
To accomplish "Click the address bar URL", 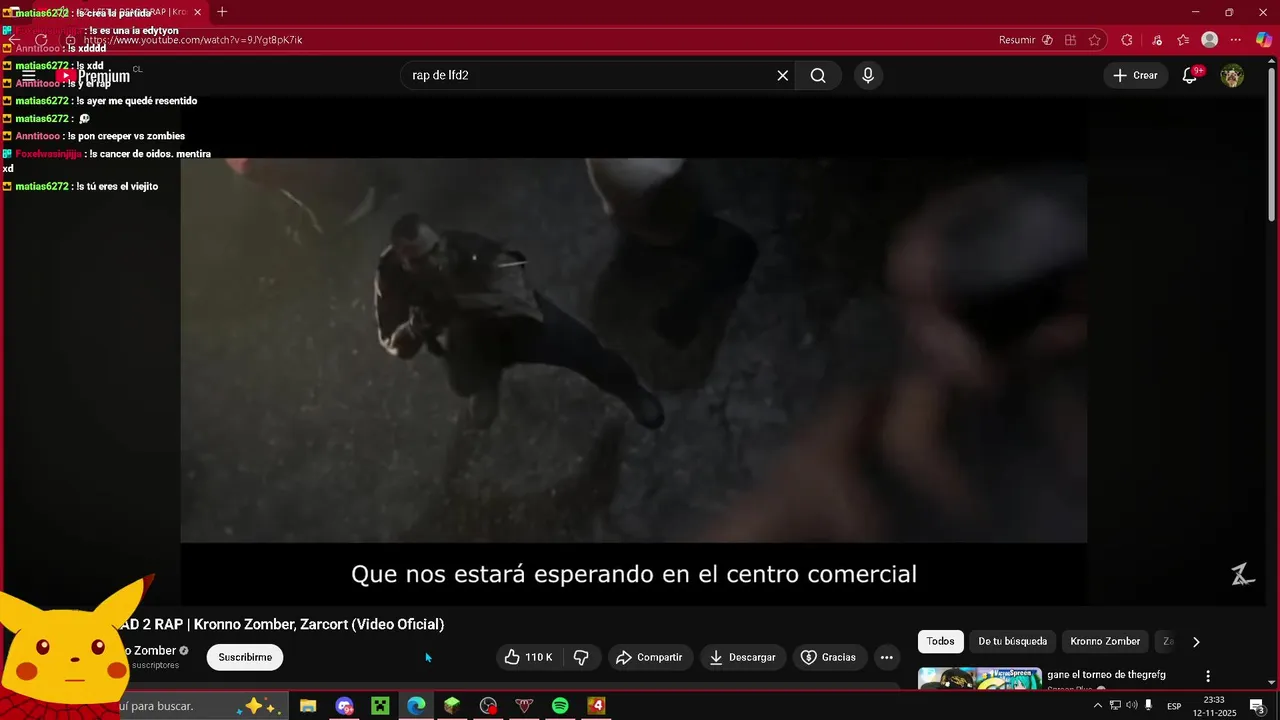I will click(193, 40).
